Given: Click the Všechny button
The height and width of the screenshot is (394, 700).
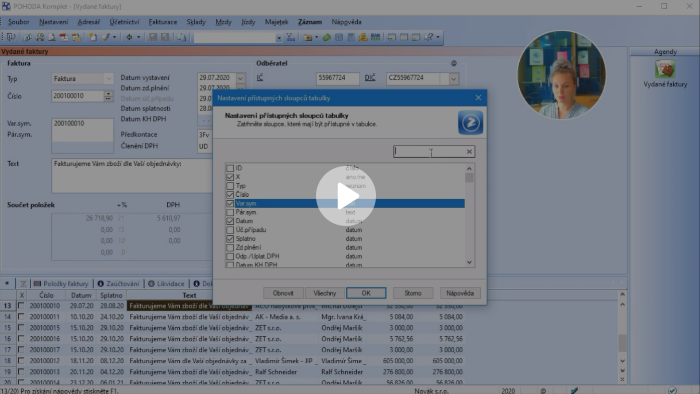Looking at the screenshot, I should (325, 293).
